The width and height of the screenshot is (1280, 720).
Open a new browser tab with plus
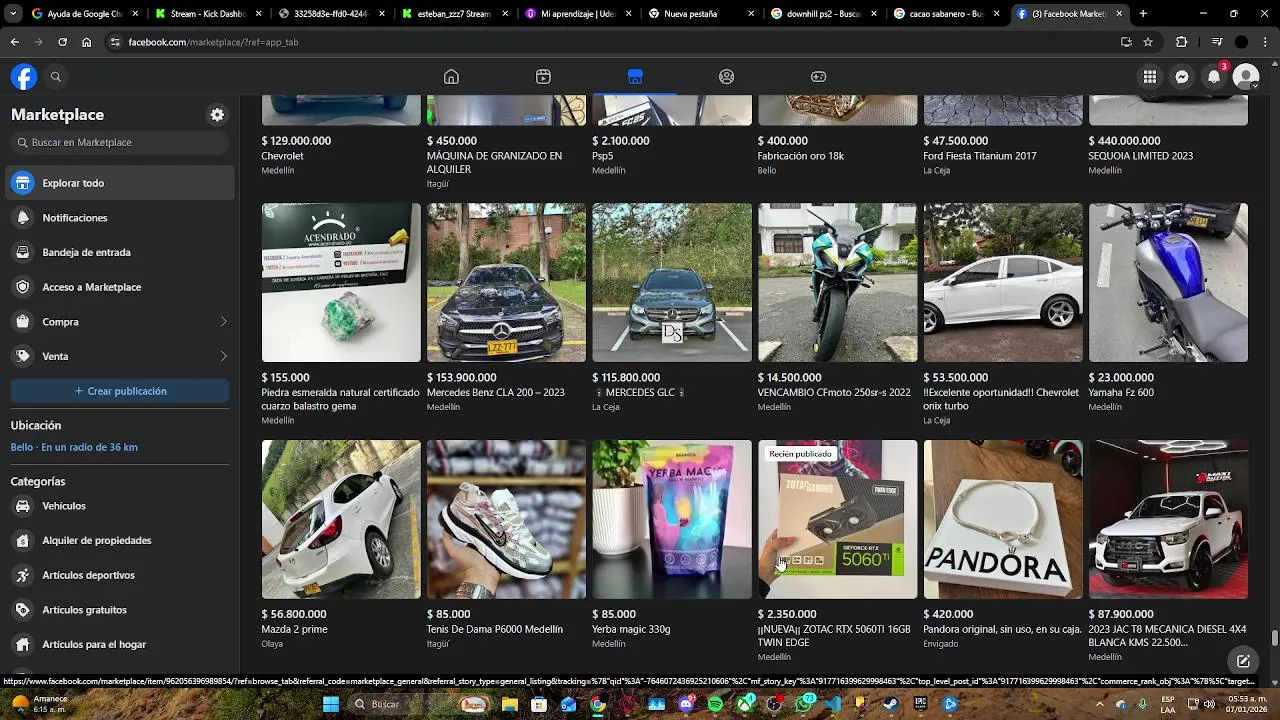click(1143, 14)
